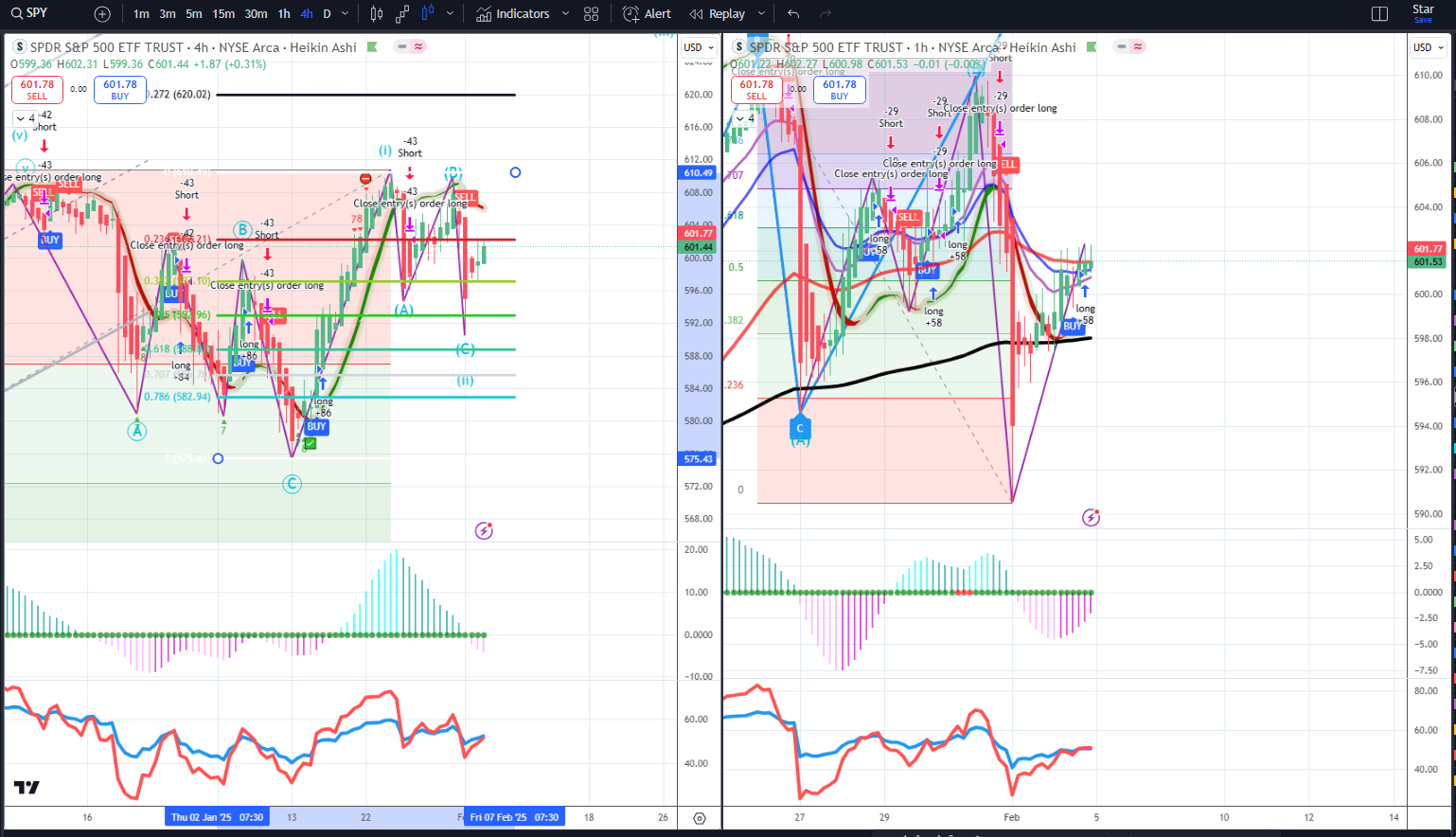Select the 15m timeframe
The image size is (1456, 837).
[x=223, y=14]
